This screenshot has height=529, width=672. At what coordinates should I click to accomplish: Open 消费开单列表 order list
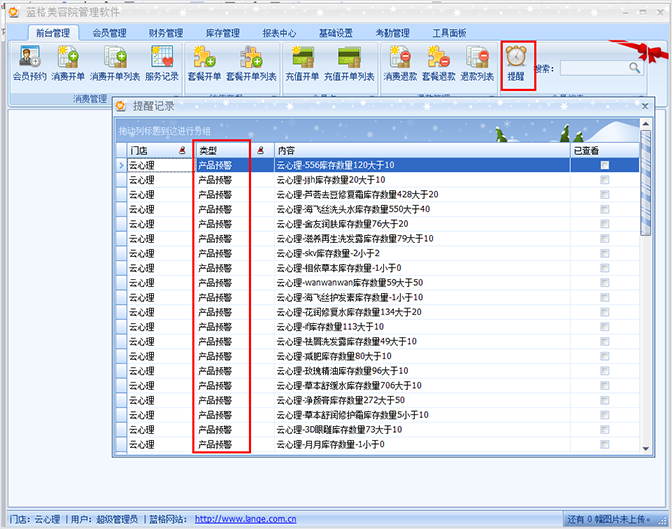click(x=114, y=64)
